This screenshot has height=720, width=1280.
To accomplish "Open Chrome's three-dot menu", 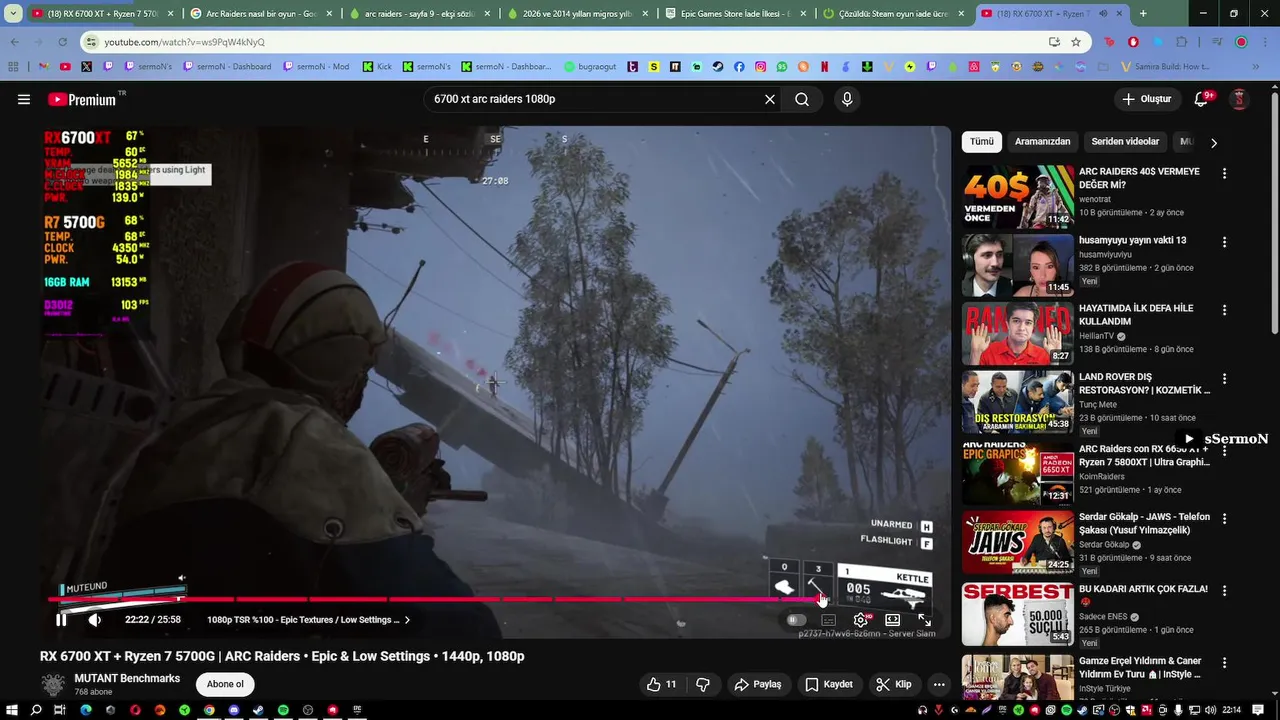I will coord(1264,42).
